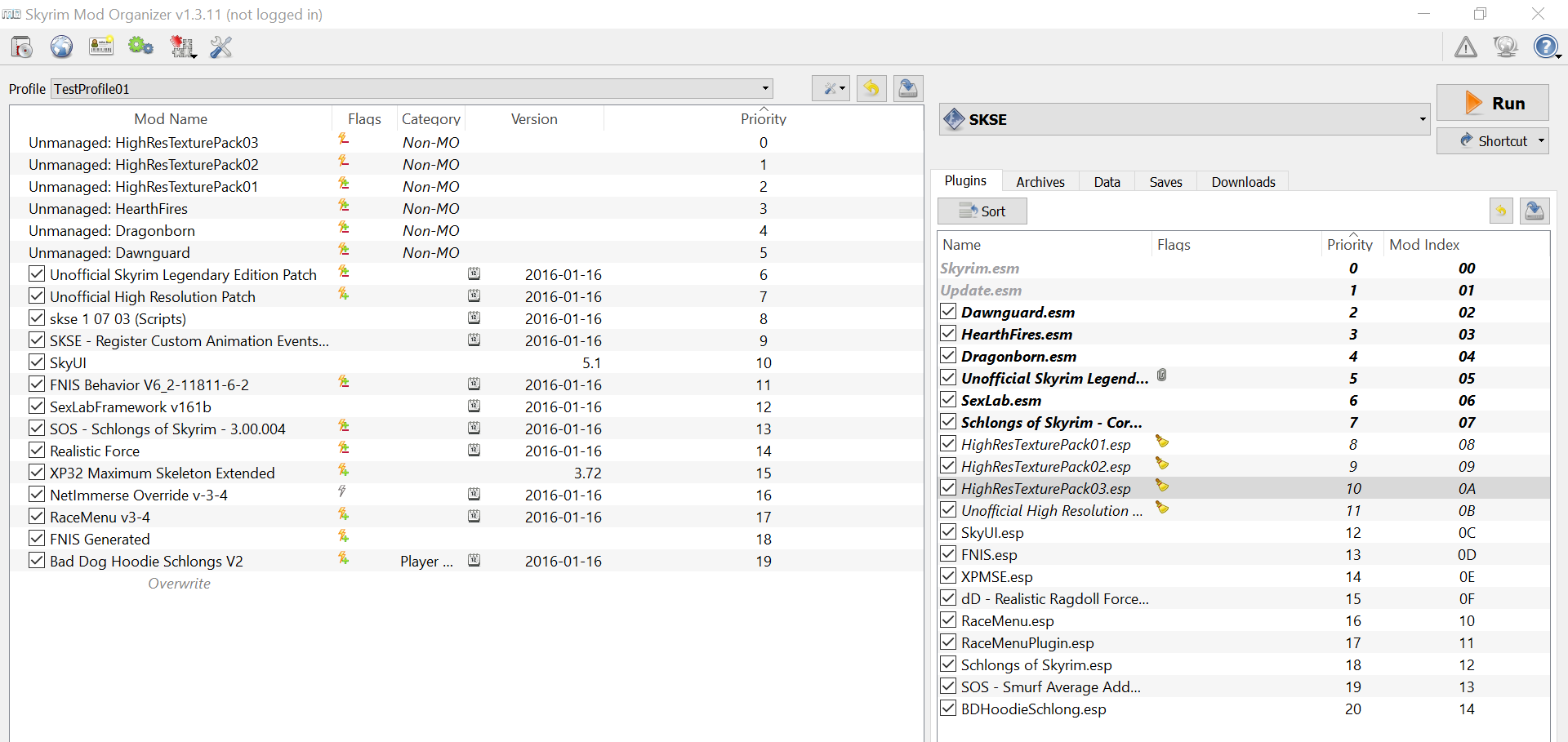Click the notes icon on Bad Dog Hoodie row
Viewport: 1568px width, 742px height.
474,560
